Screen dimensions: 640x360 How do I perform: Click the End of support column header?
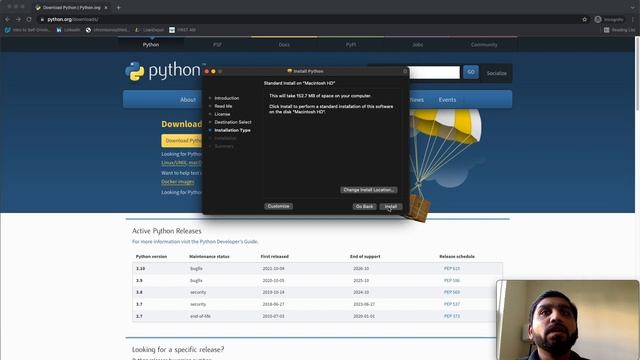(x=365, y=256)
